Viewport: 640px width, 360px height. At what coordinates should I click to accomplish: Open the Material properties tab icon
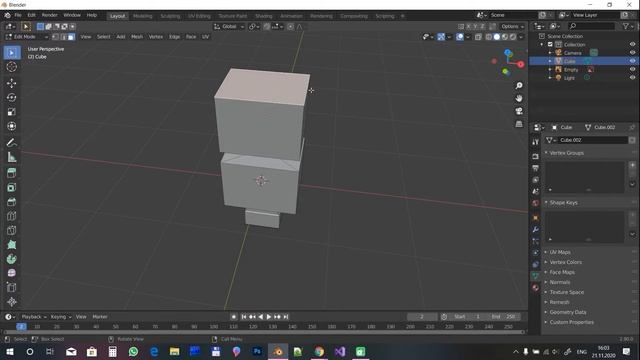tap(536, 288)
